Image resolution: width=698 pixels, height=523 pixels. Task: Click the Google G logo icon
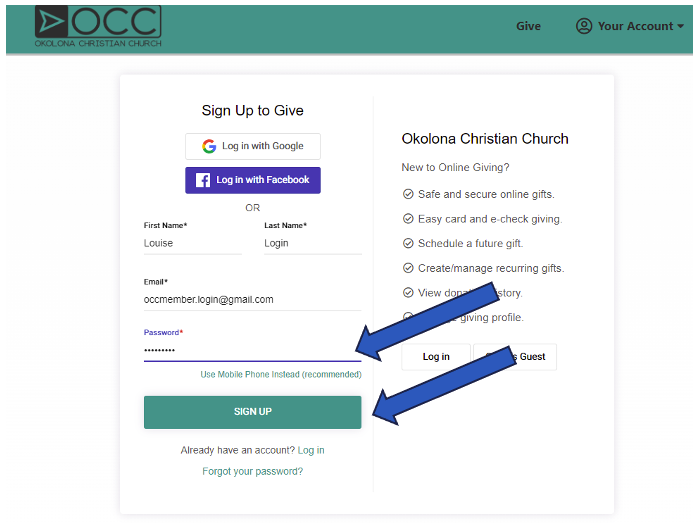tap(209, 146)
